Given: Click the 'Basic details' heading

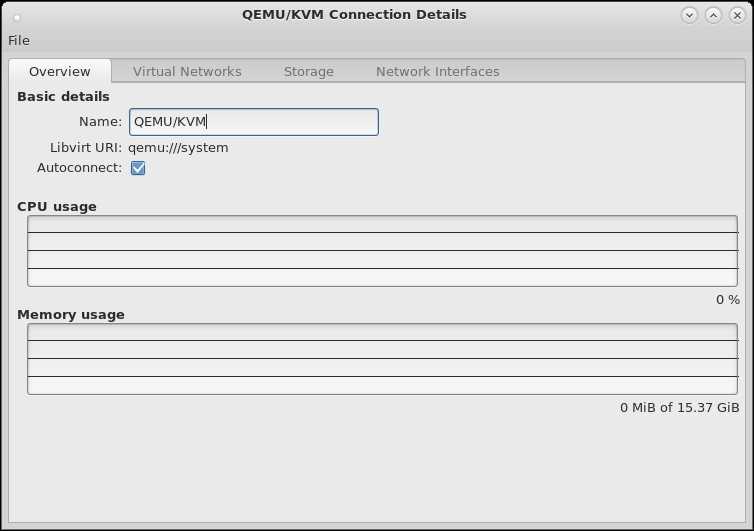Looking at the screenshot, I should pos(63,97).
